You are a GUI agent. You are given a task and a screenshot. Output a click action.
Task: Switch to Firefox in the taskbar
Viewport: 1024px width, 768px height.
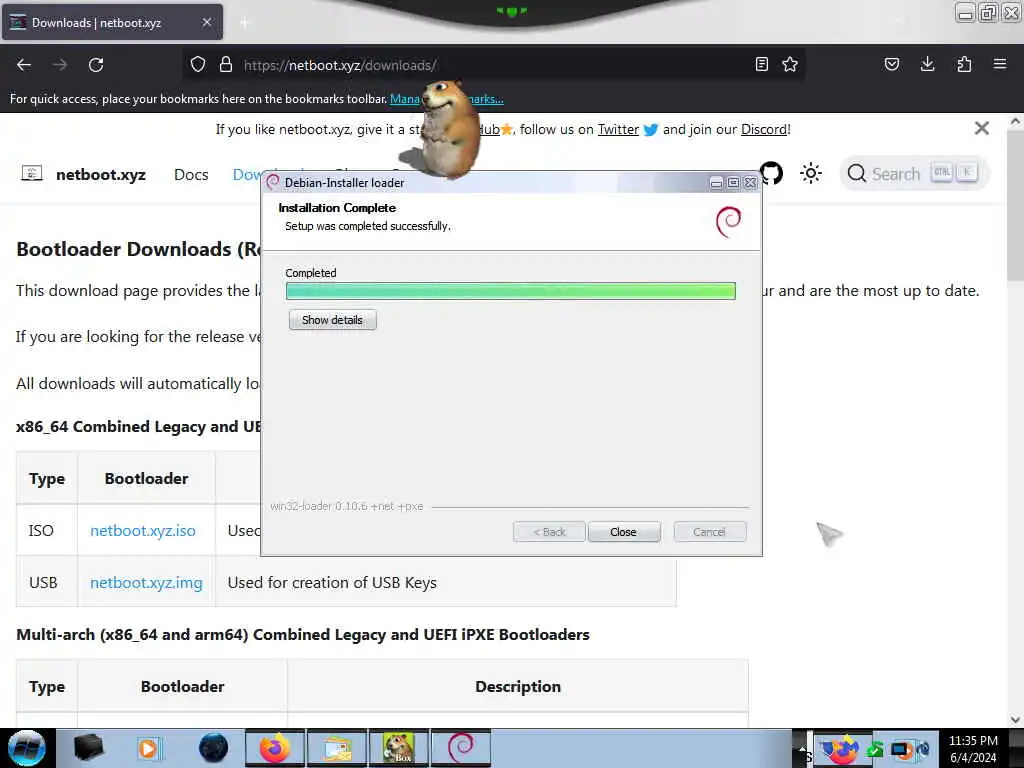pos(275,748)
